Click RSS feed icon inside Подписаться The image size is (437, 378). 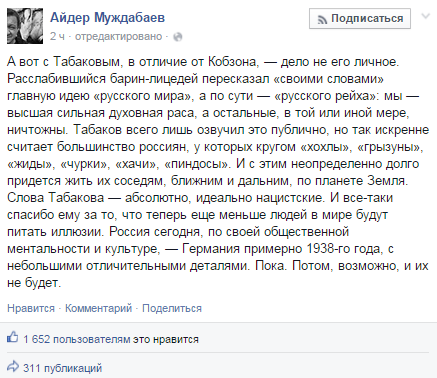[x=322, y=20]
